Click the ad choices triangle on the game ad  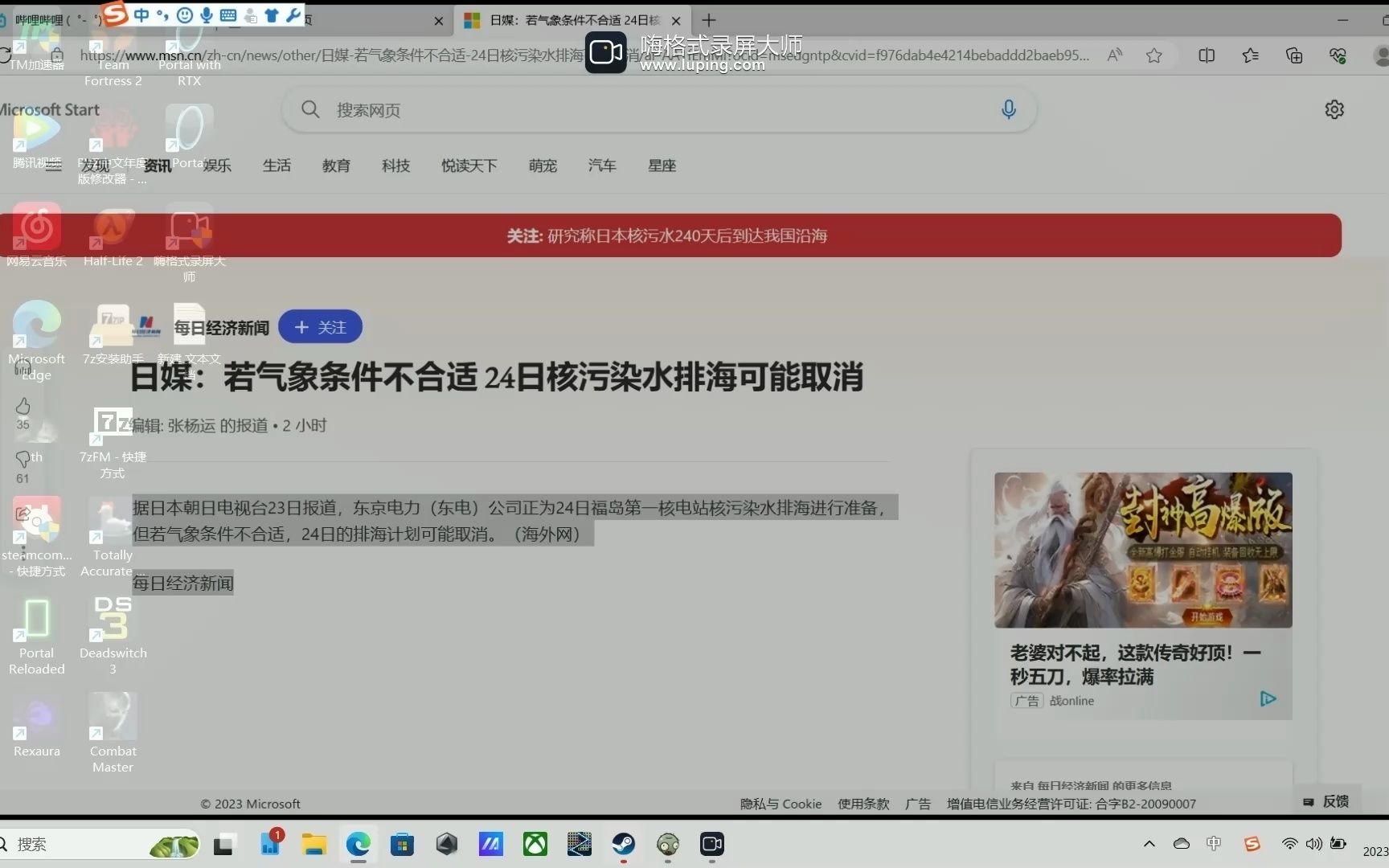pyautogui.click(x=1268, y=699)
